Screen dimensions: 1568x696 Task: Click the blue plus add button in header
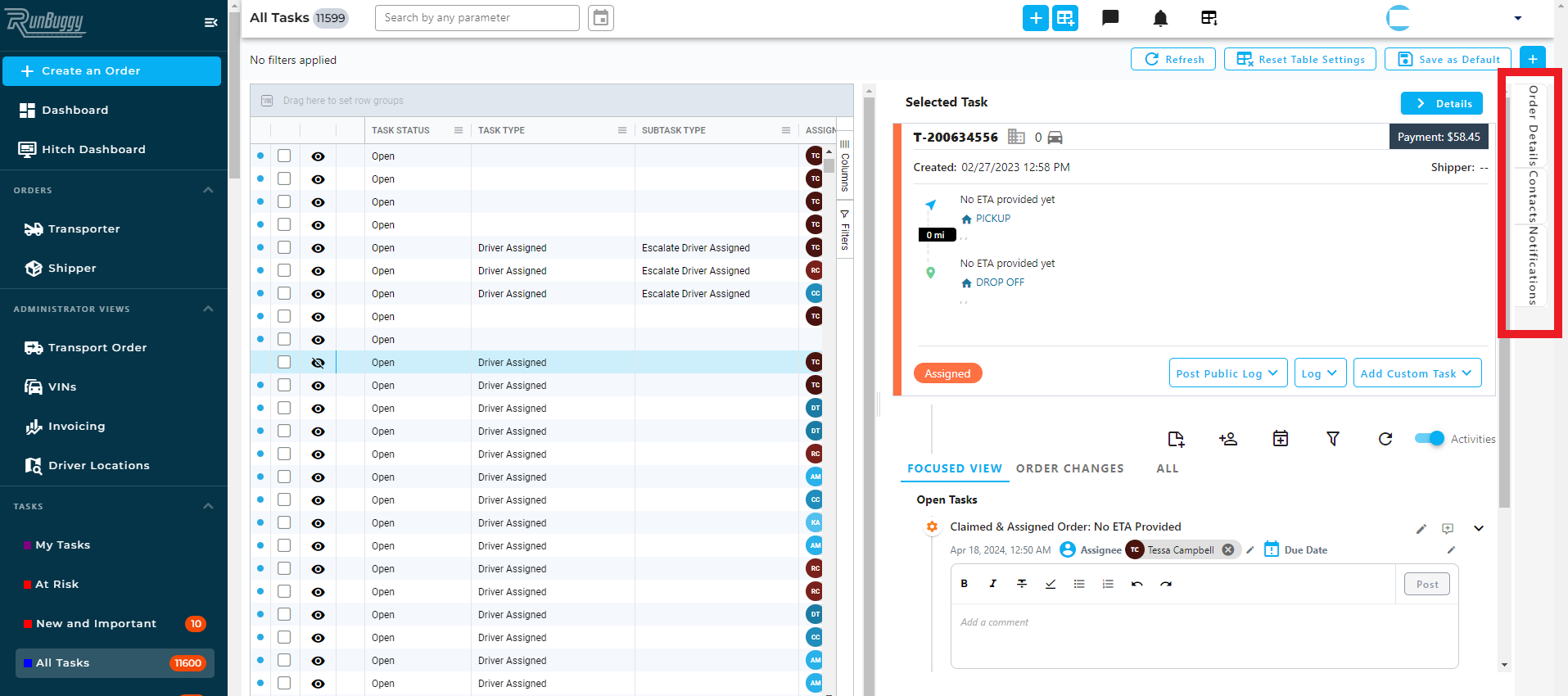tap(1036, 18)
